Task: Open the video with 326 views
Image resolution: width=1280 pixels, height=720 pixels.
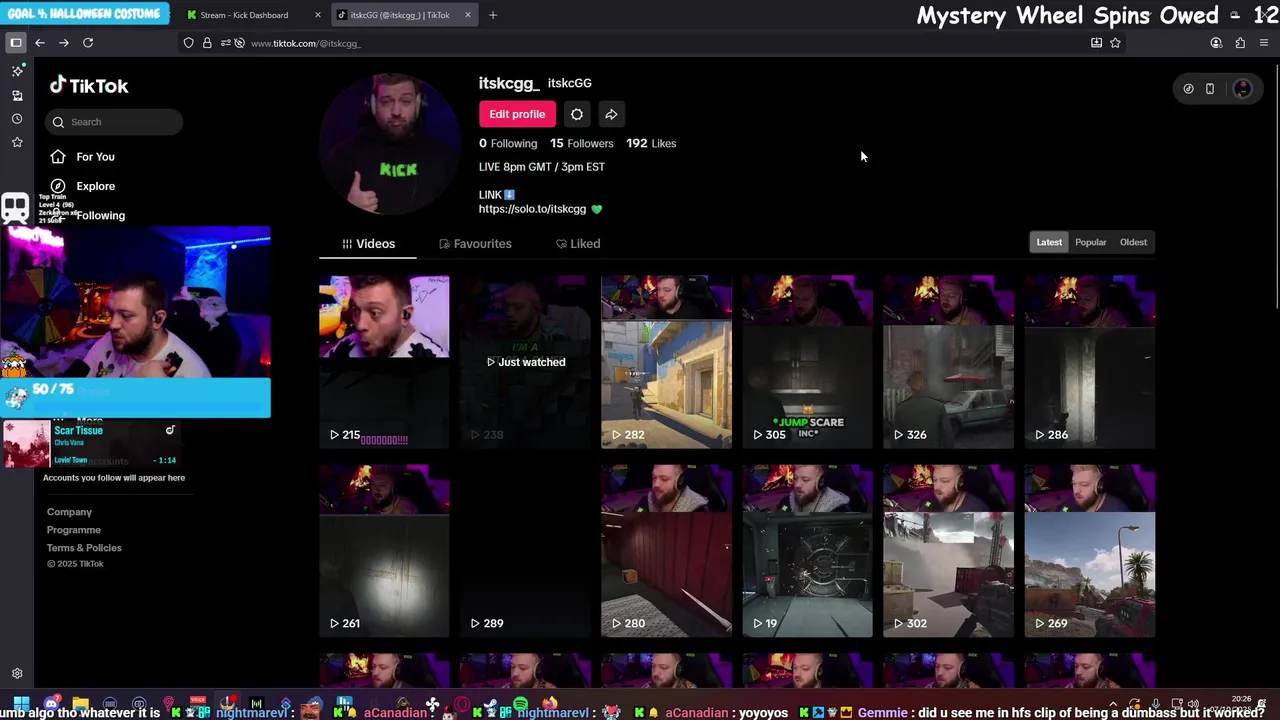Action: (x=948, y=362)
